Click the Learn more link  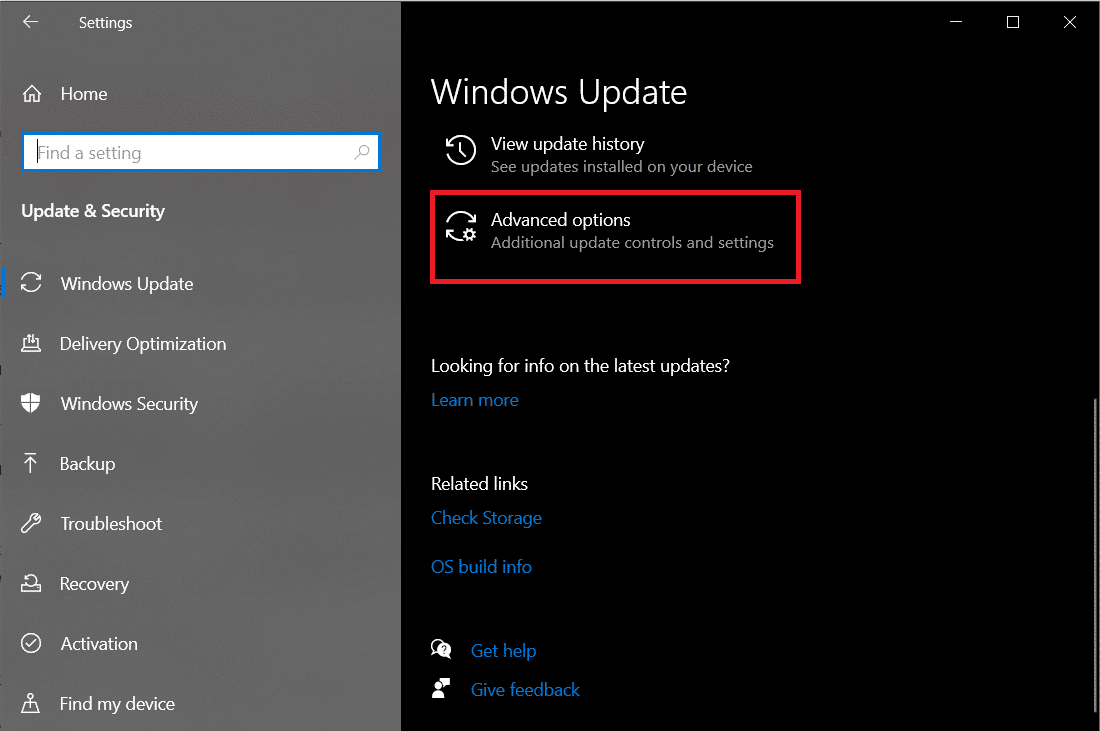pyautogui.click(x=474, y=399)
